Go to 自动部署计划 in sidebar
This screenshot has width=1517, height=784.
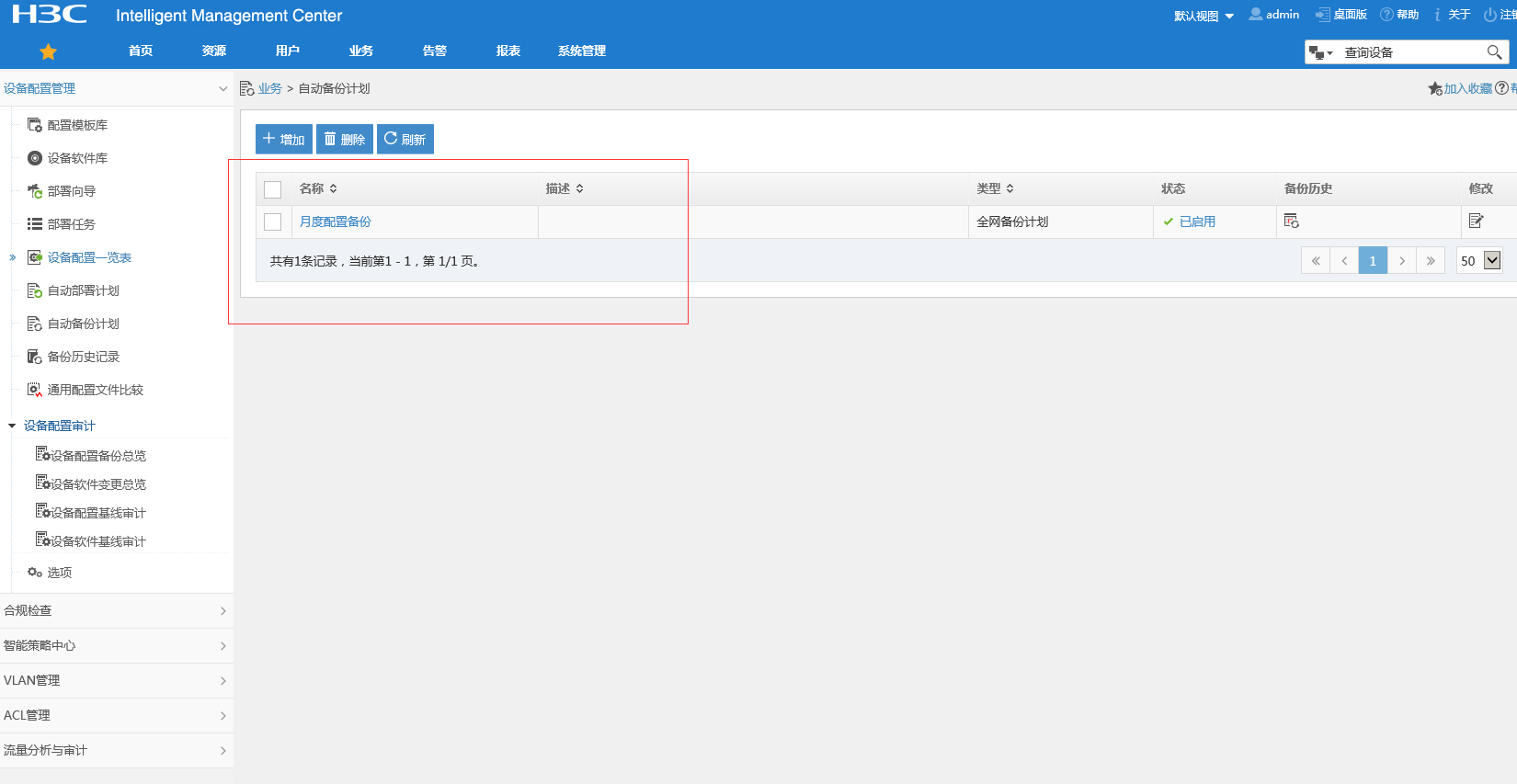pyautogui.click(x=84, y=290)
